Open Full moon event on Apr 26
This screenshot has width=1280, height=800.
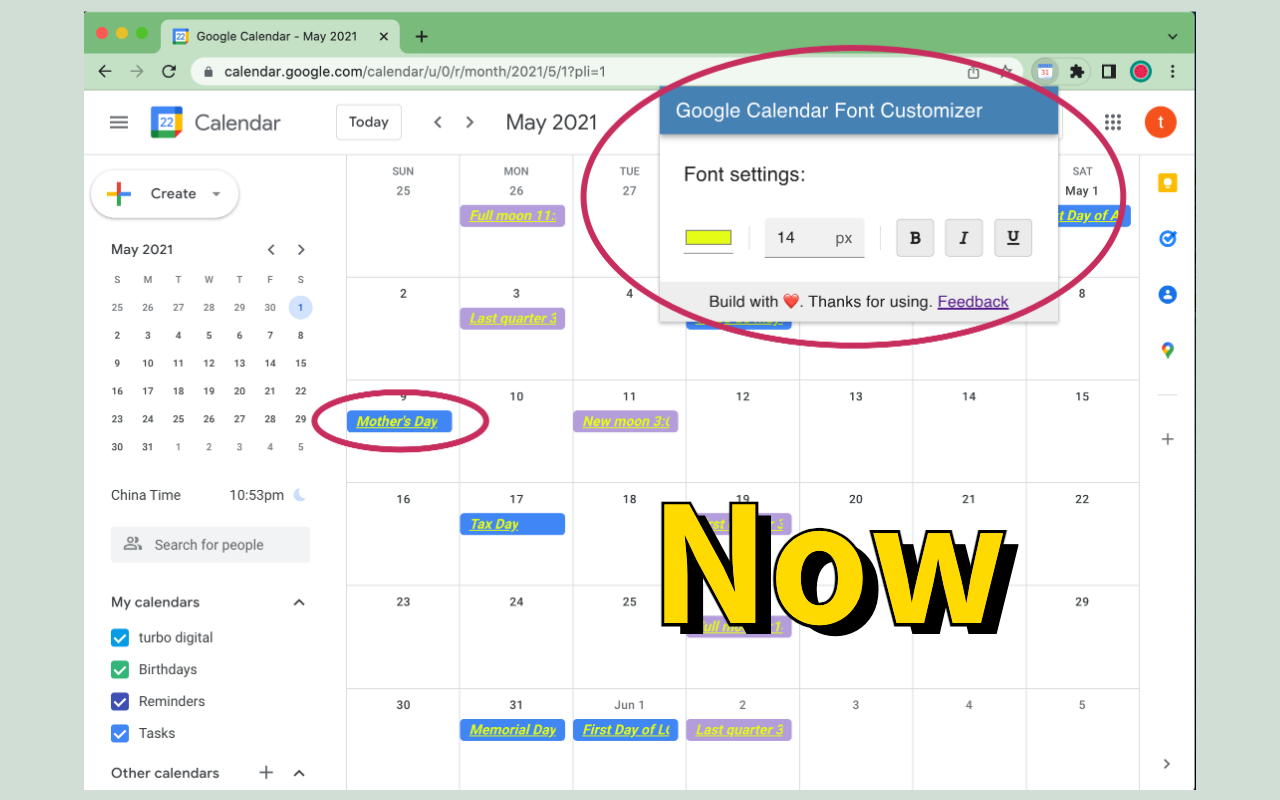512,215
